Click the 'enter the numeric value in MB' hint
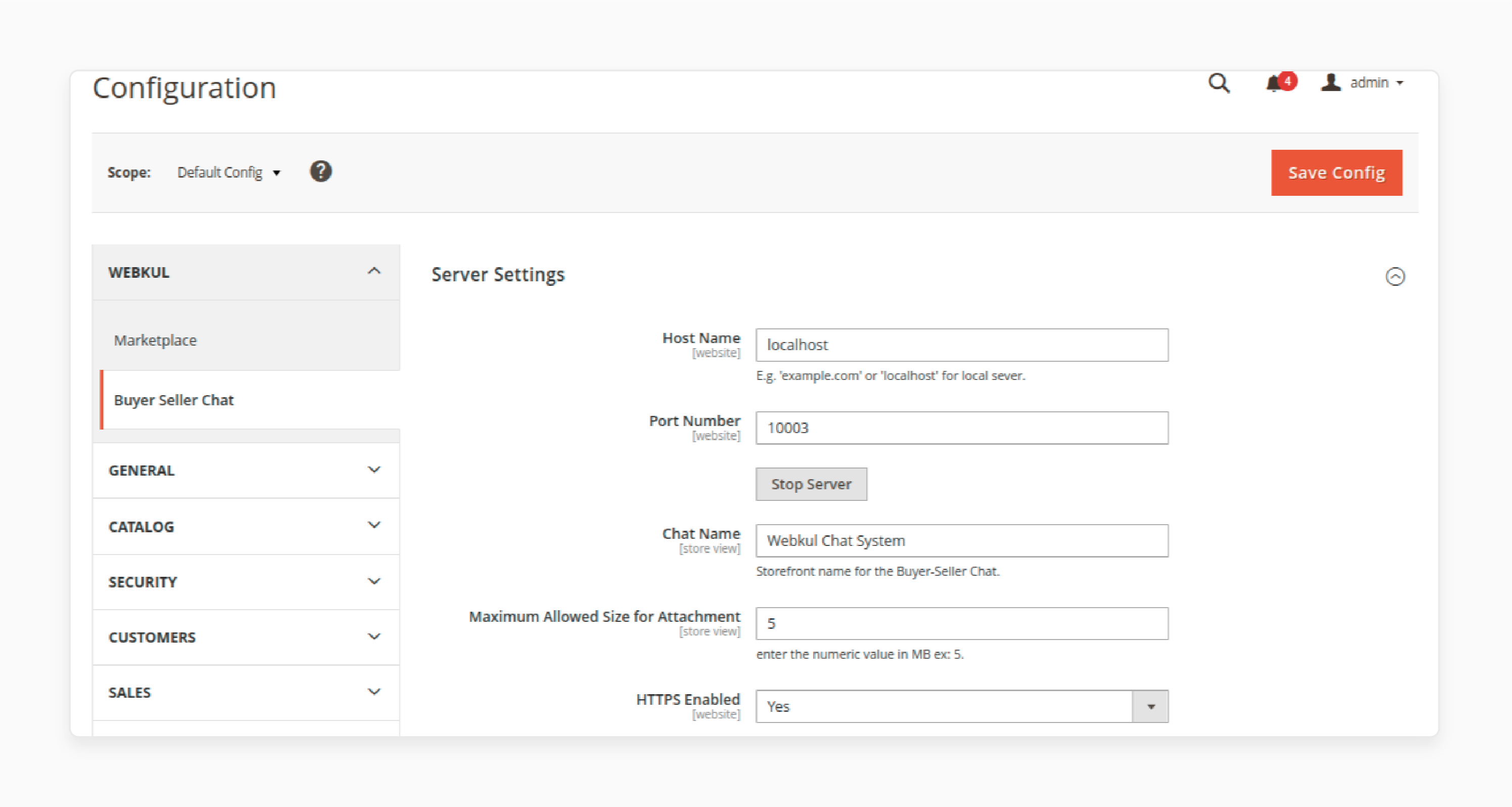 (x=860, y=654)
